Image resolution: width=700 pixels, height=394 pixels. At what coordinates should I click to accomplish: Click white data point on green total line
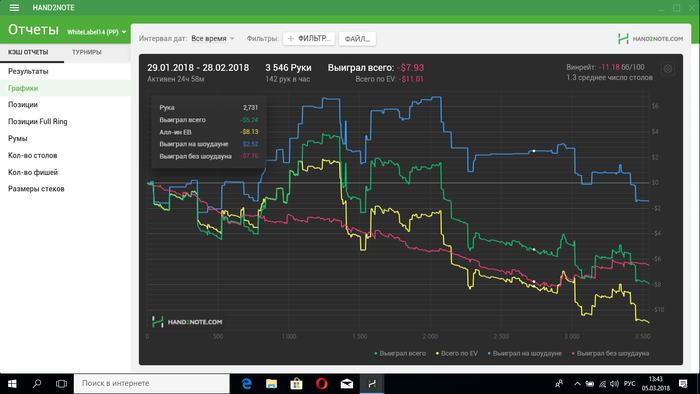pyautogui.click(x=534, y=249)
